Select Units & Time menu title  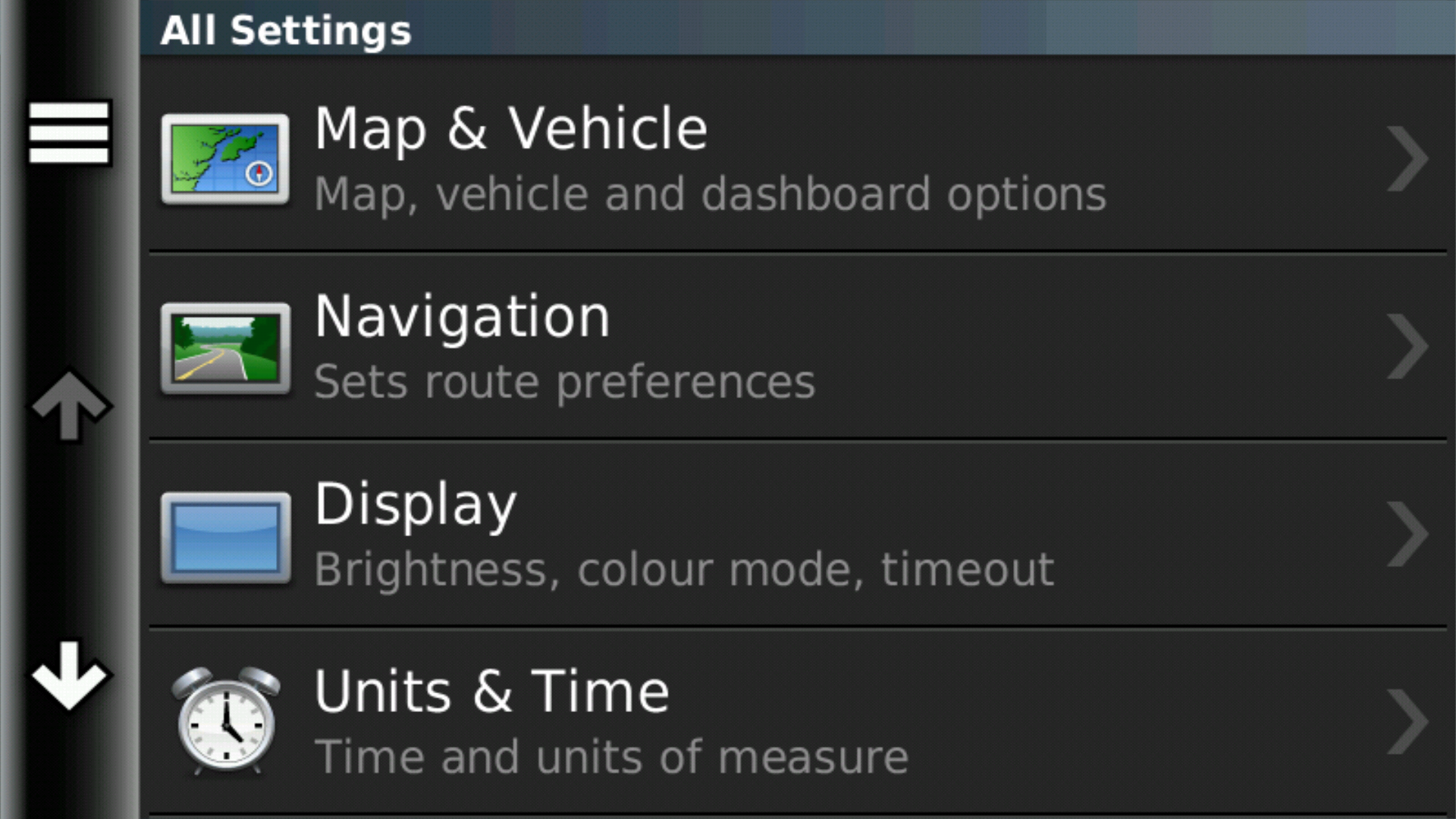tap(492, 692)
